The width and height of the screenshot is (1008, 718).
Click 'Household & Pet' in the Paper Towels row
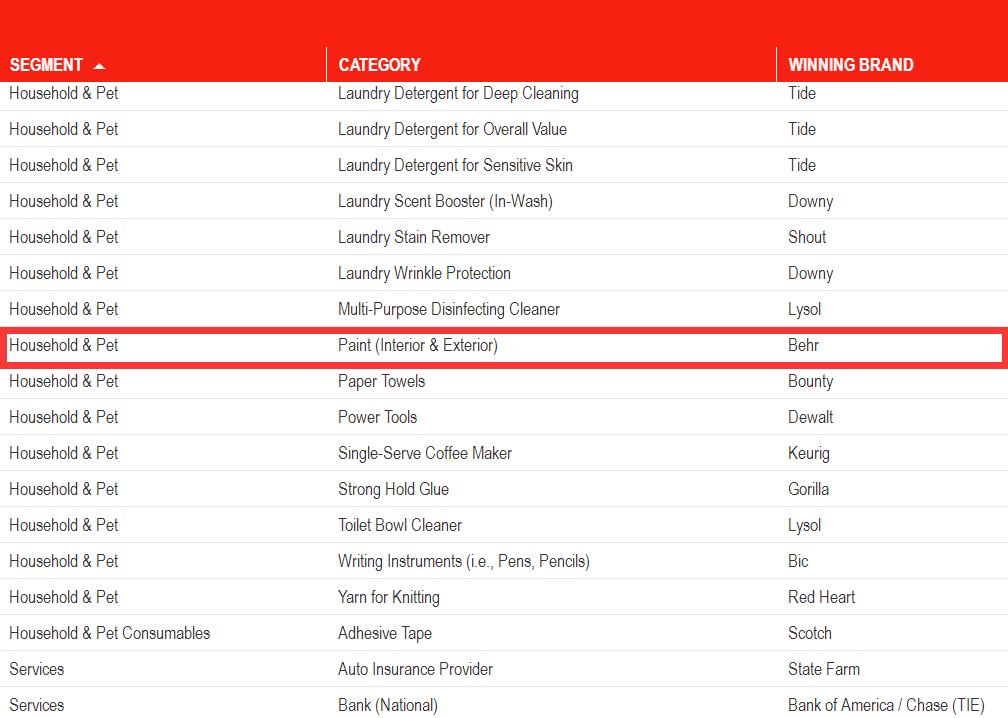pos(64,381)
